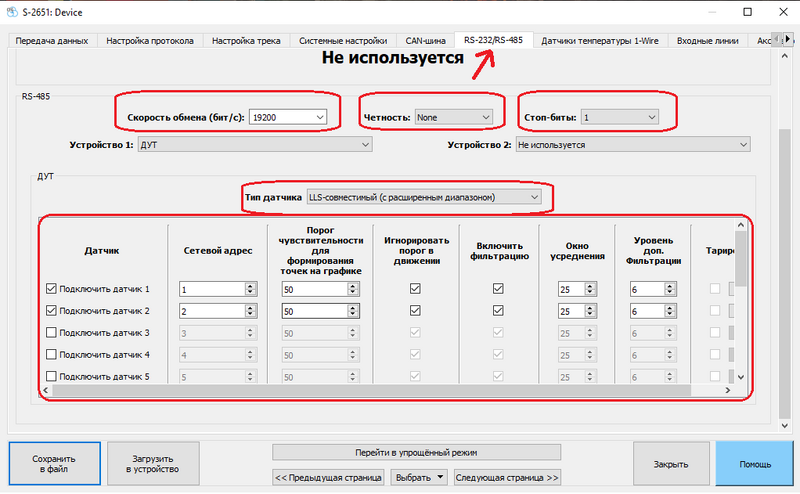Select the CAN-шина tab
The height and width of the screenshot is (494, 800).
(426, 41)
